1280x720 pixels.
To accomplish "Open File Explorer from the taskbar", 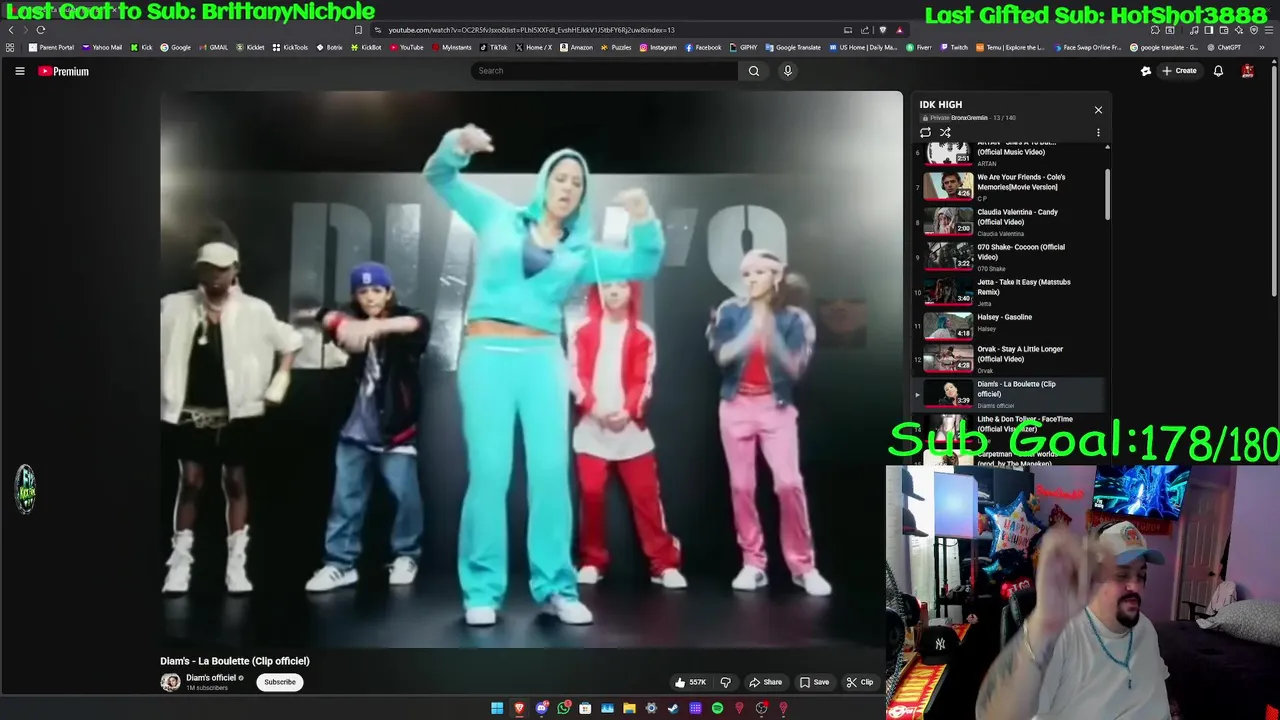I will pyautogui.click(x=629, y=708).
